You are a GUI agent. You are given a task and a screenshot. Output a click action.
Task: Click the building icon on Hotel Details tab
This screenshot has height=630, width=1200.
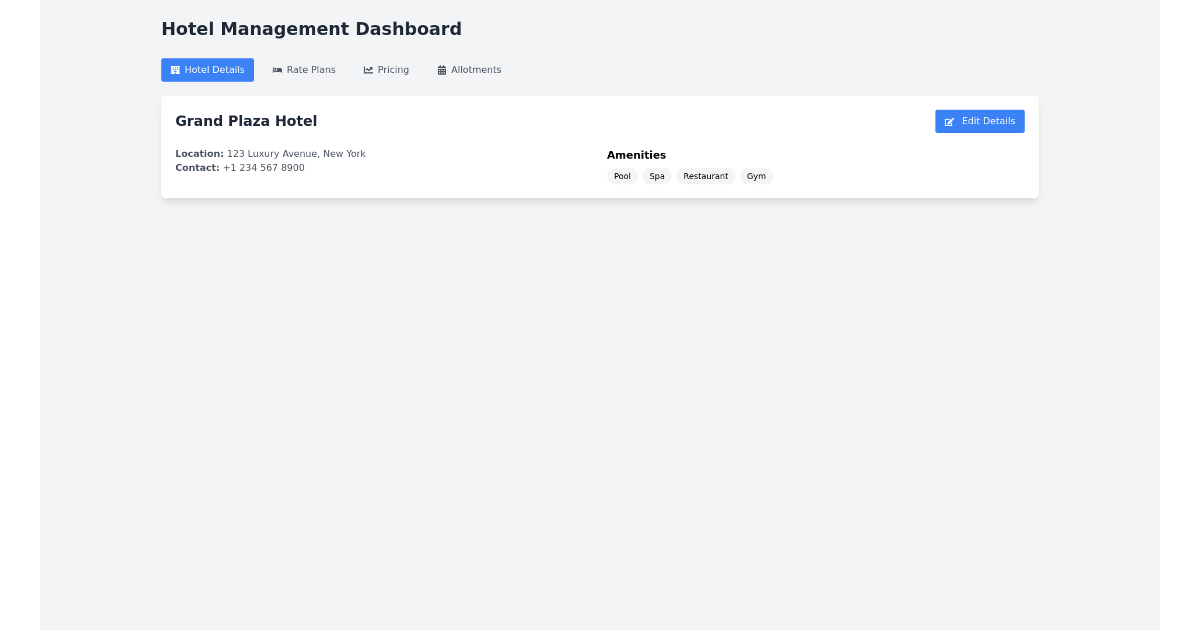click(175, 69)
